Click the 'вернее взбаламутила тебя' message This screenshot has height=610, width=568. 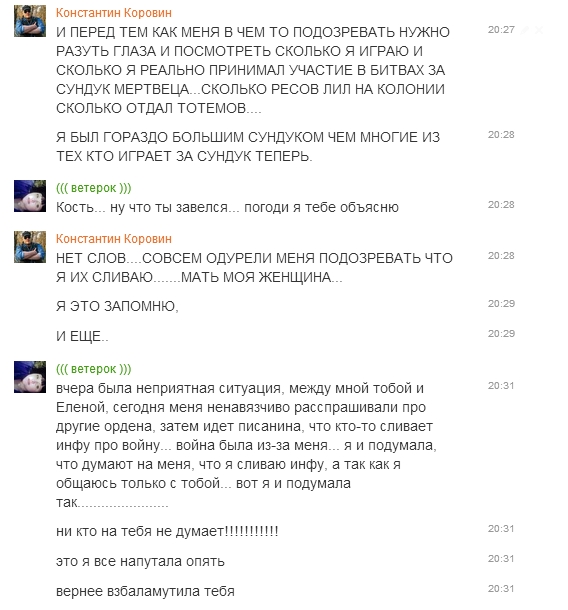pyautogui.click(x=146, y=591)
